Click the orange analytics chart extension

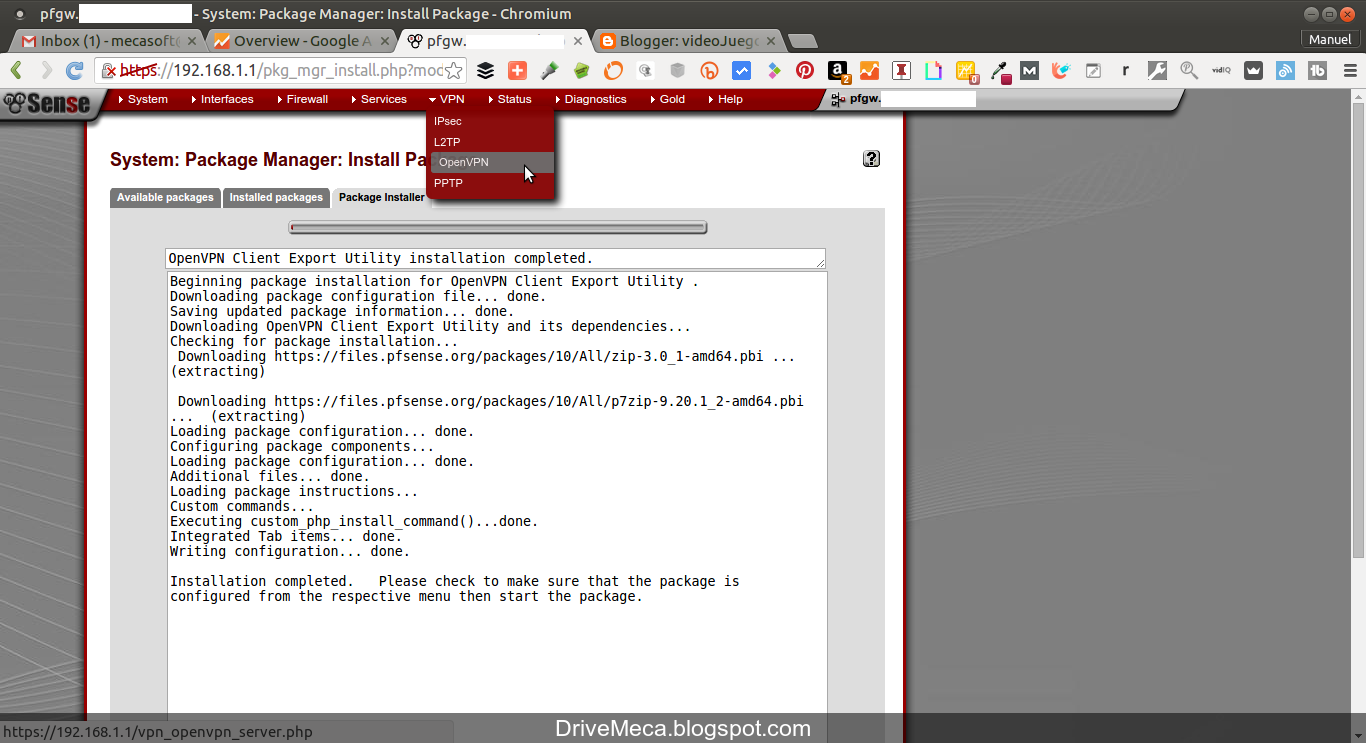869,71
